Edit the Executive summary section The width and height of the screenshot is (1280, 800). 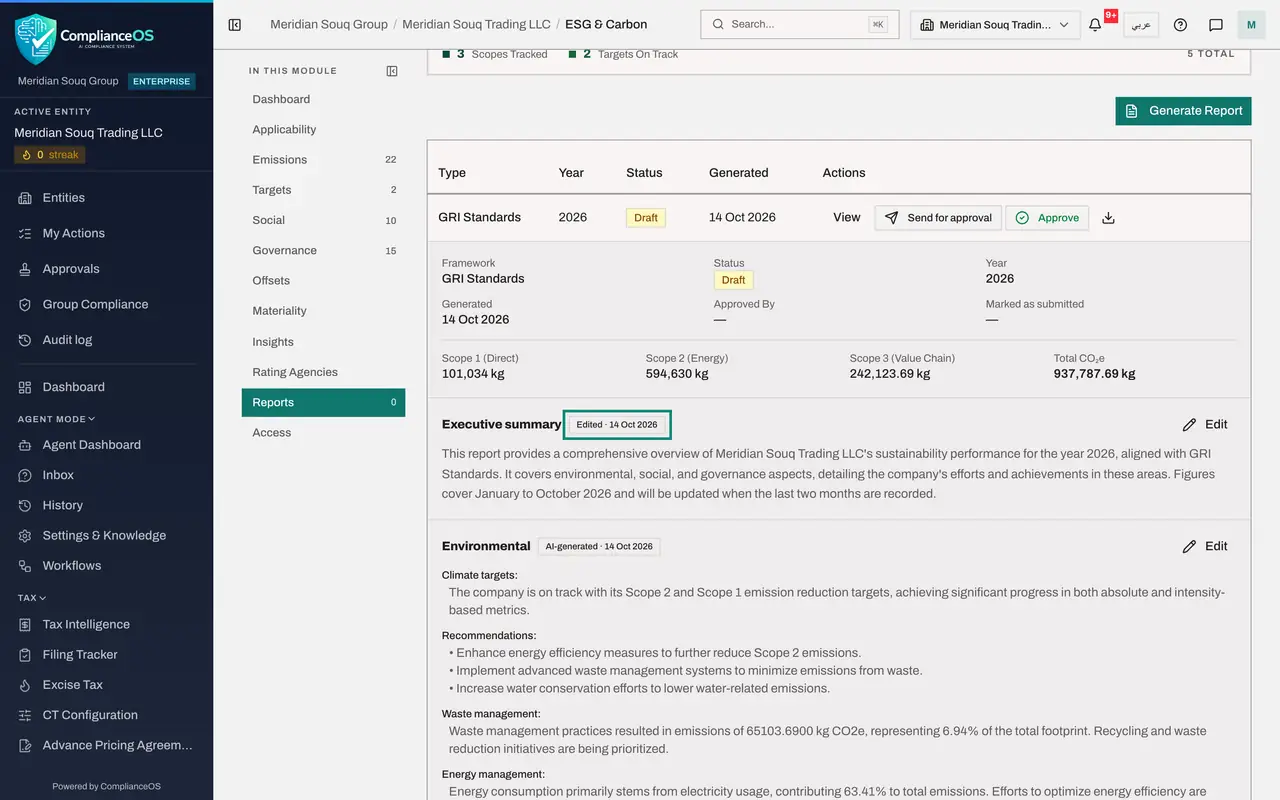click(x=1205, y=424)
